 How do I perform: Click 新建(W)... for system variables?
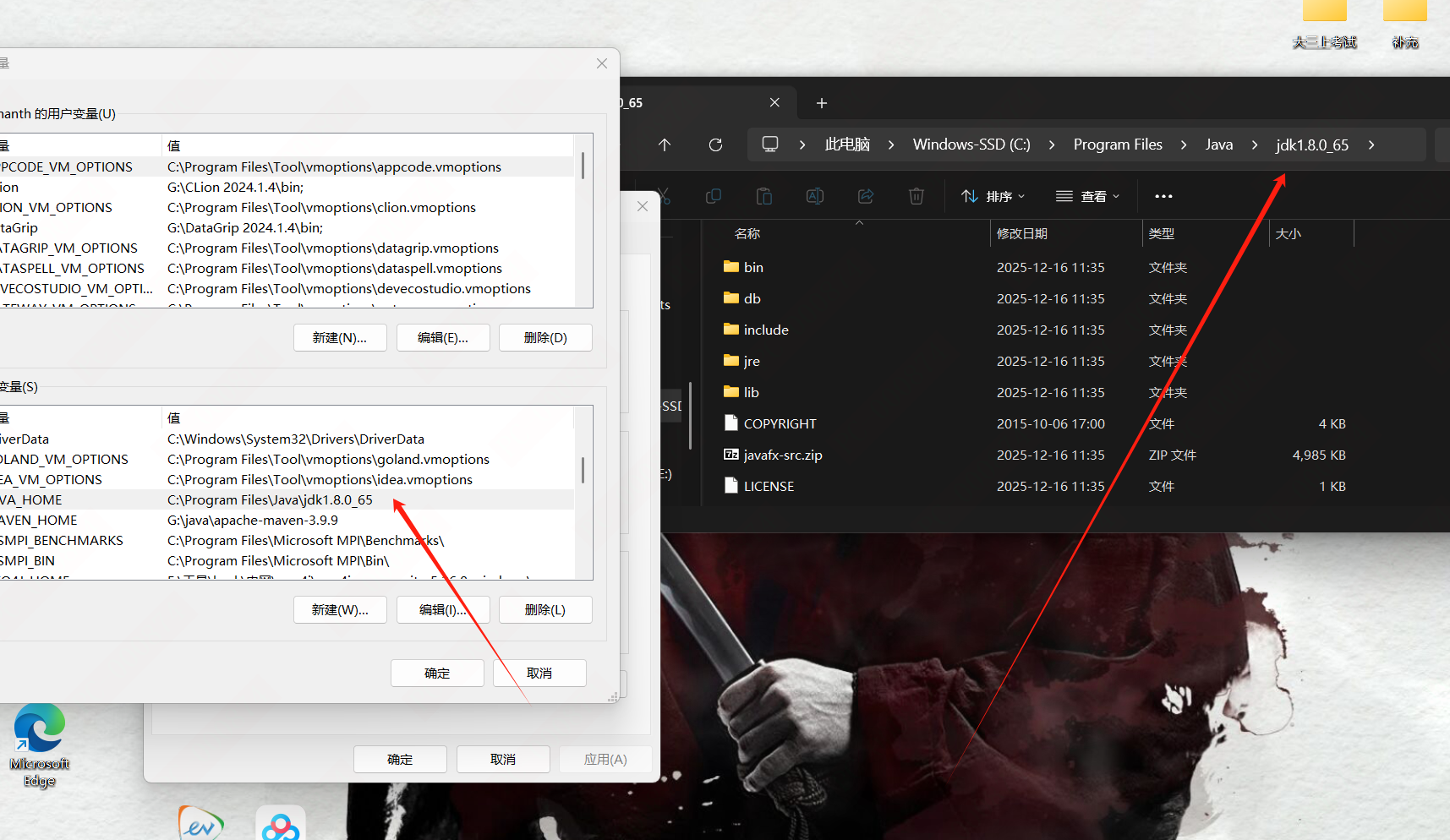pos(340,609)
